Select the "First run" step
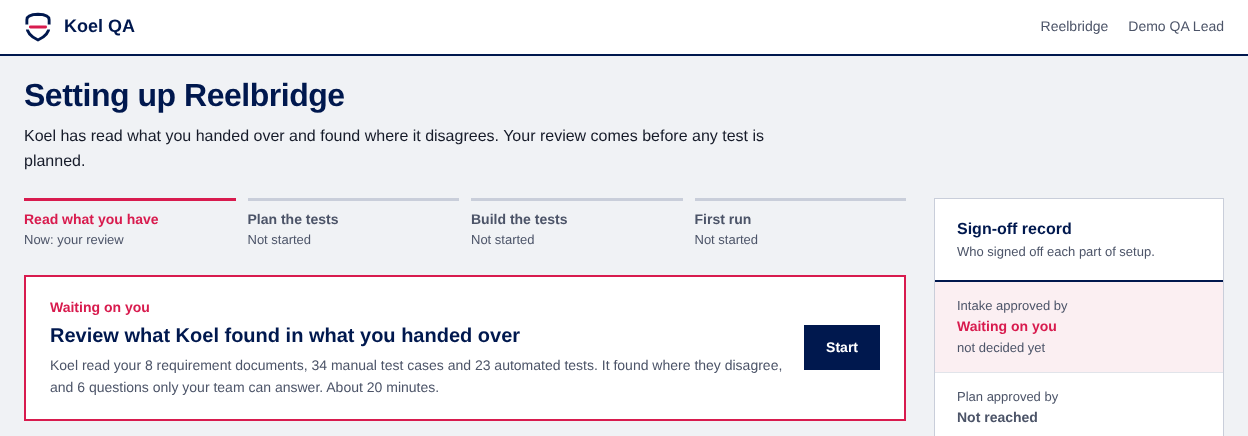This screenshot has width=1248, height=436. click(x=800, y=224)
